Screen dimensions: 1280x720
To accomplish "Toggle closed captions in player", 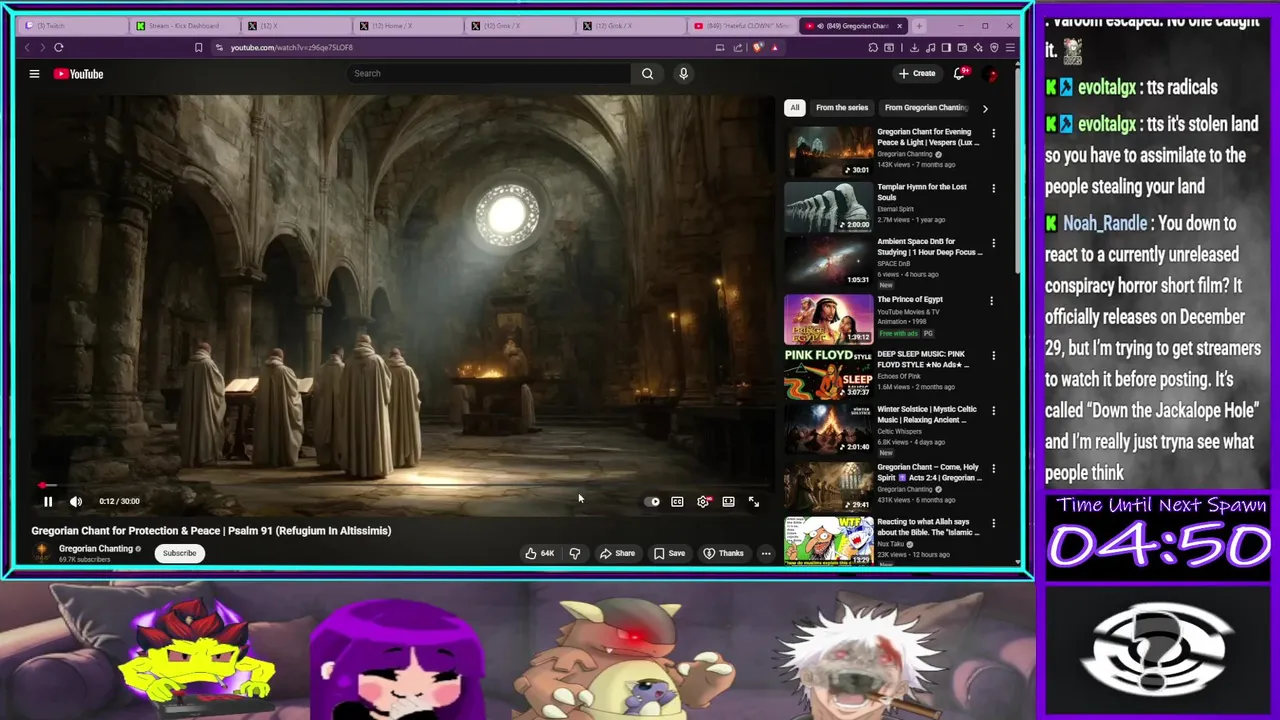I will [677, 502].
